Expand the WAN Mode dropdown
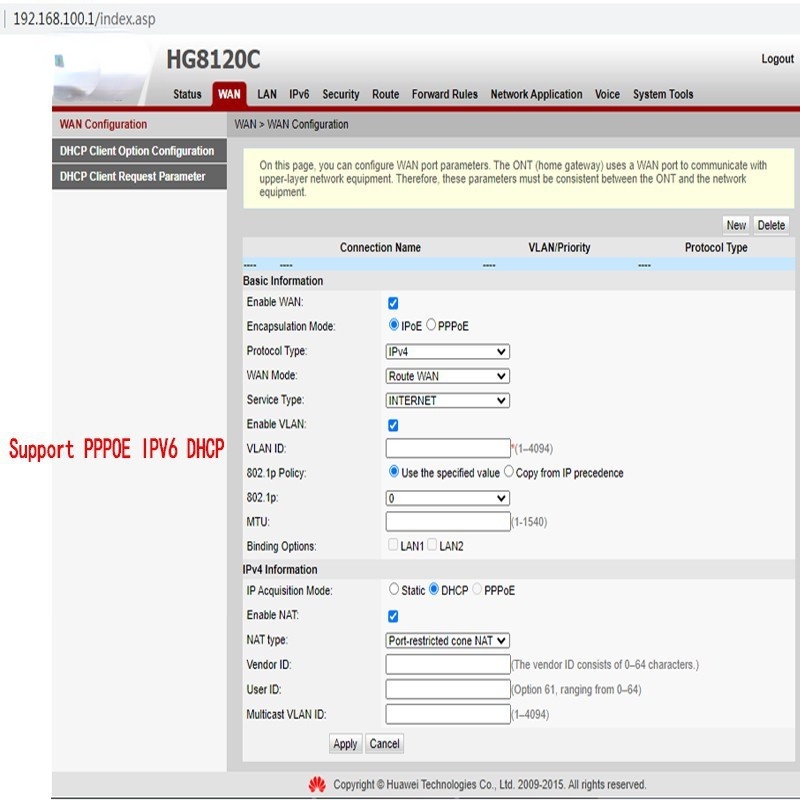The width and height of the screenshot is (800, 800). click(x=448, y=376)
